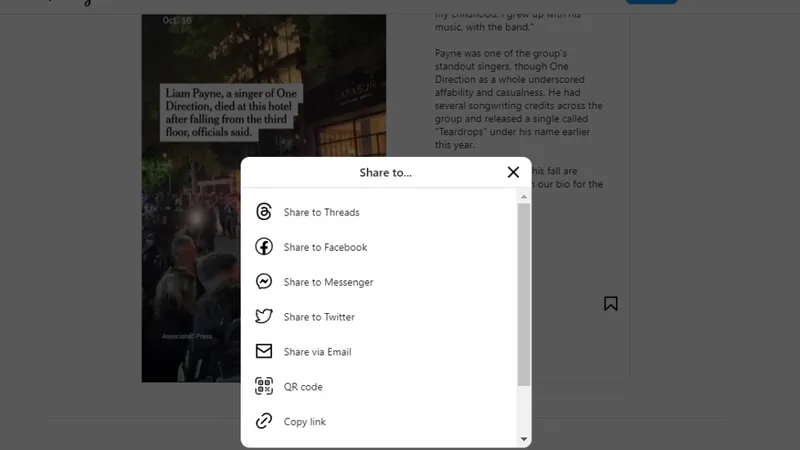Click the Threads logo icon
Image resolution: width=800 pixels, height=450 pixels.
(x=264, y=212)
